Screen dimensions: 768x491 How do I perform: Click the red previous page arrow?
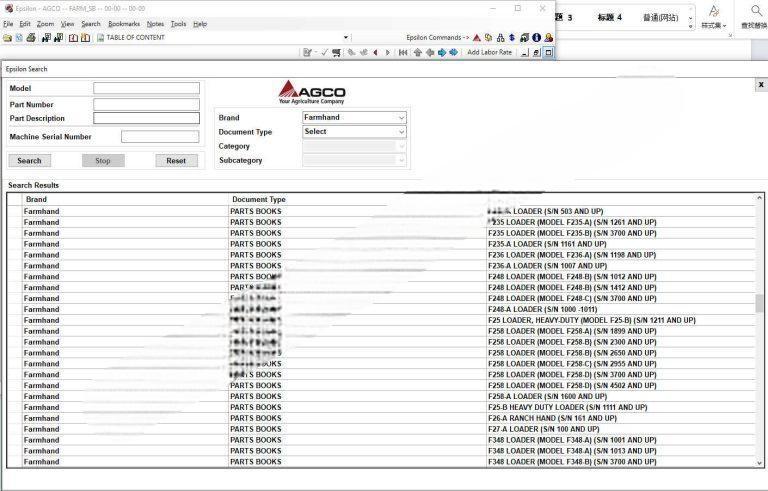375,52
